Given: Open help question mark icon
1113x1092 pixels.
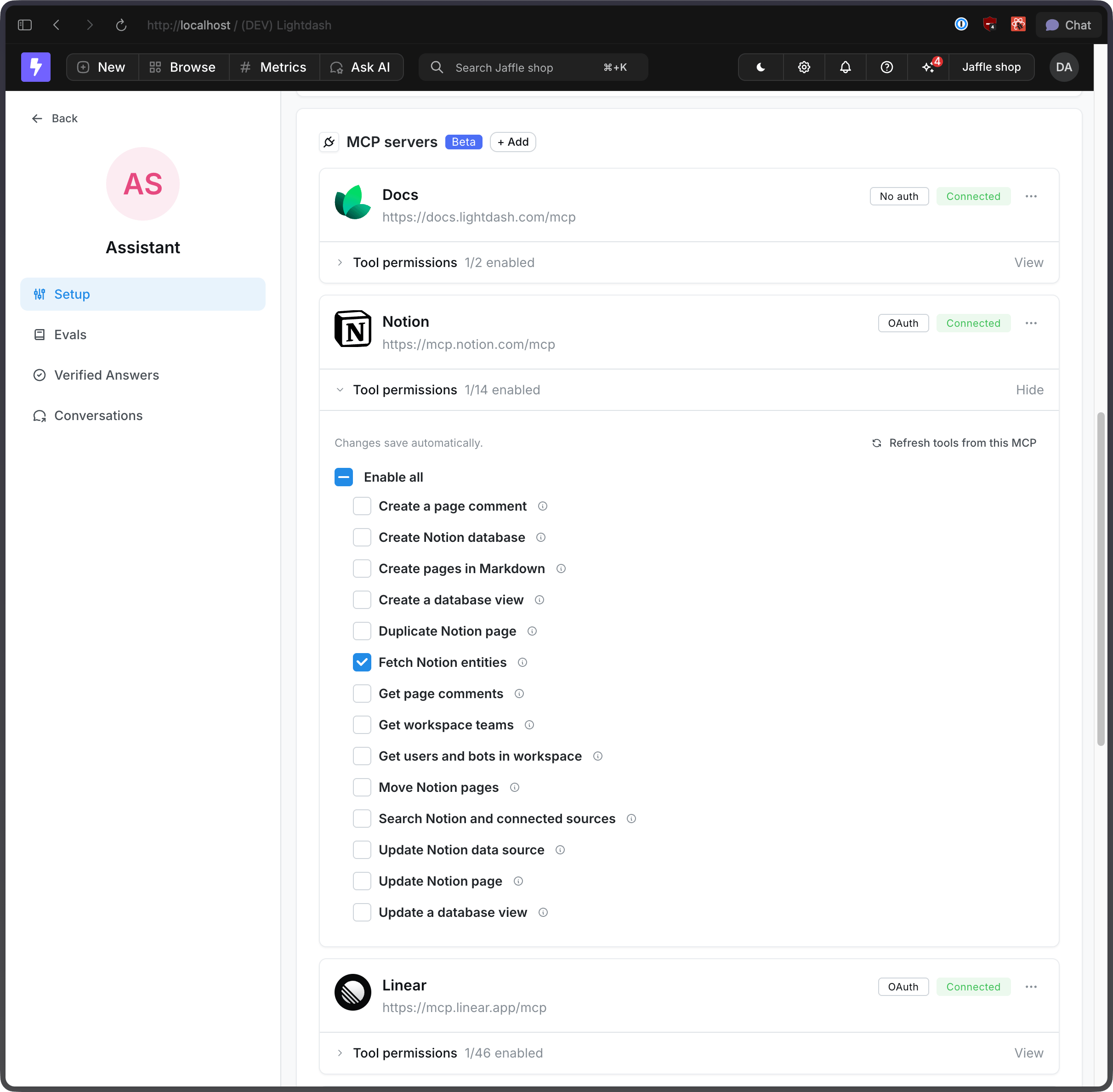Looking at the screenshot, I should (886, 67).
